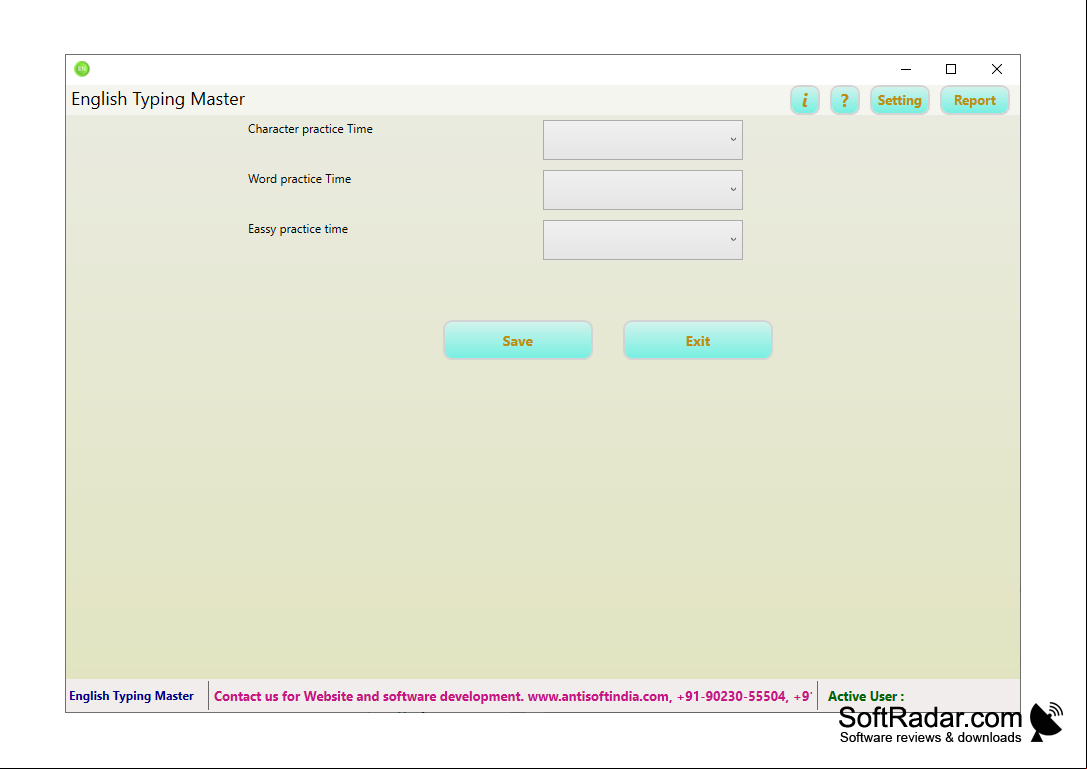Maximize the English Typing Master window
This screenshot has width=1087, height=769.
pyautogui.click(x=951, y=69)
